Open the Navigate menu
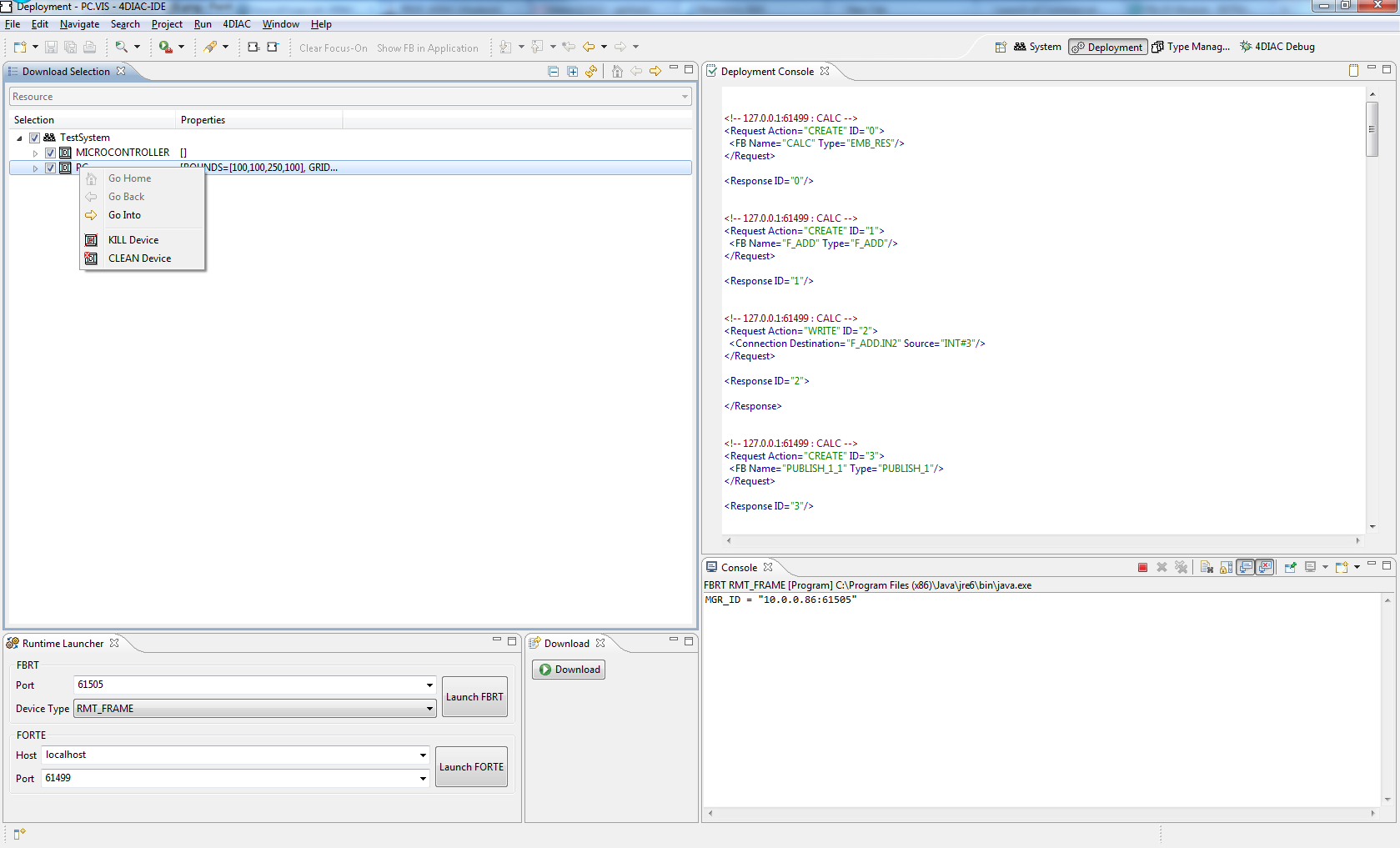Image resolution: width=1400 pixels, height=848 pixels. pyautogui.click(x=79, y=24)
